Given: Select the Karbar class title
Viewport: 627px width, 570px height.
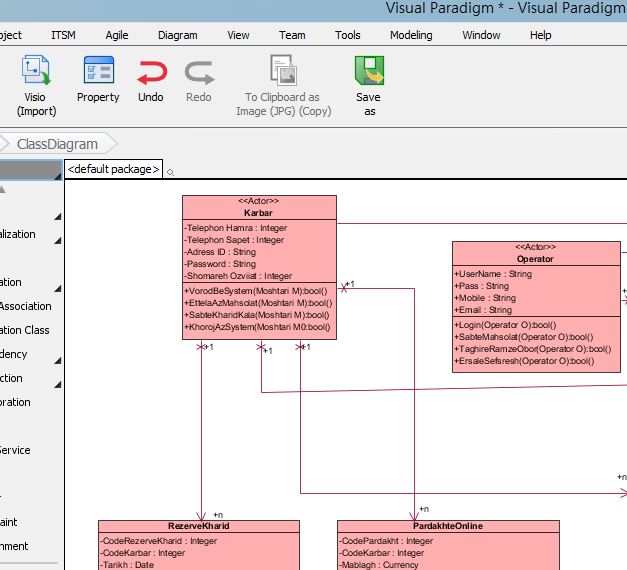Looking at the screenshot, I should (258, 213).
